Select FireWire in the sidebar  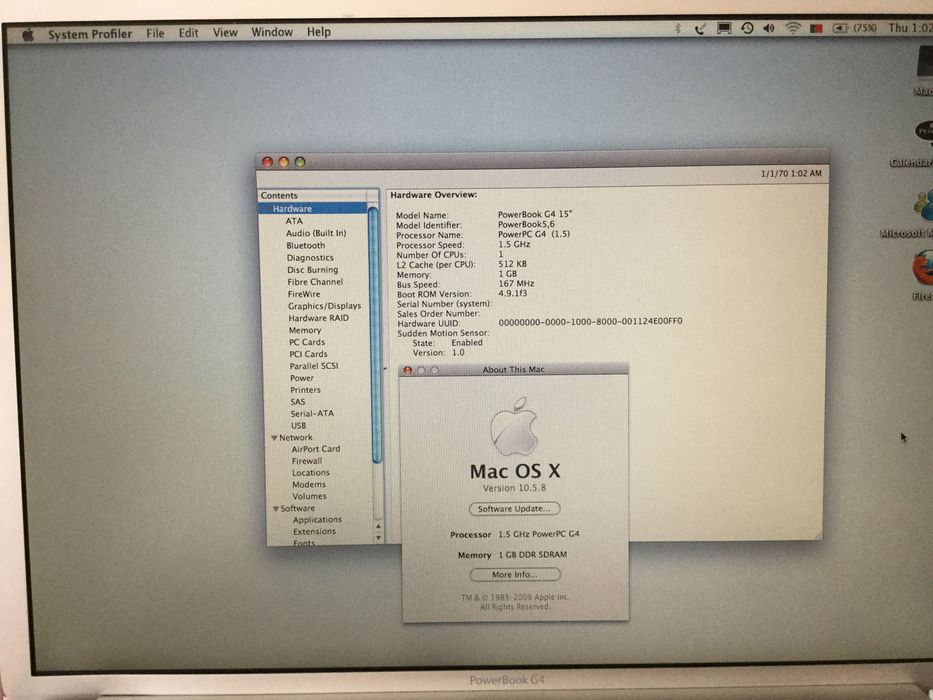click(304, 294)
